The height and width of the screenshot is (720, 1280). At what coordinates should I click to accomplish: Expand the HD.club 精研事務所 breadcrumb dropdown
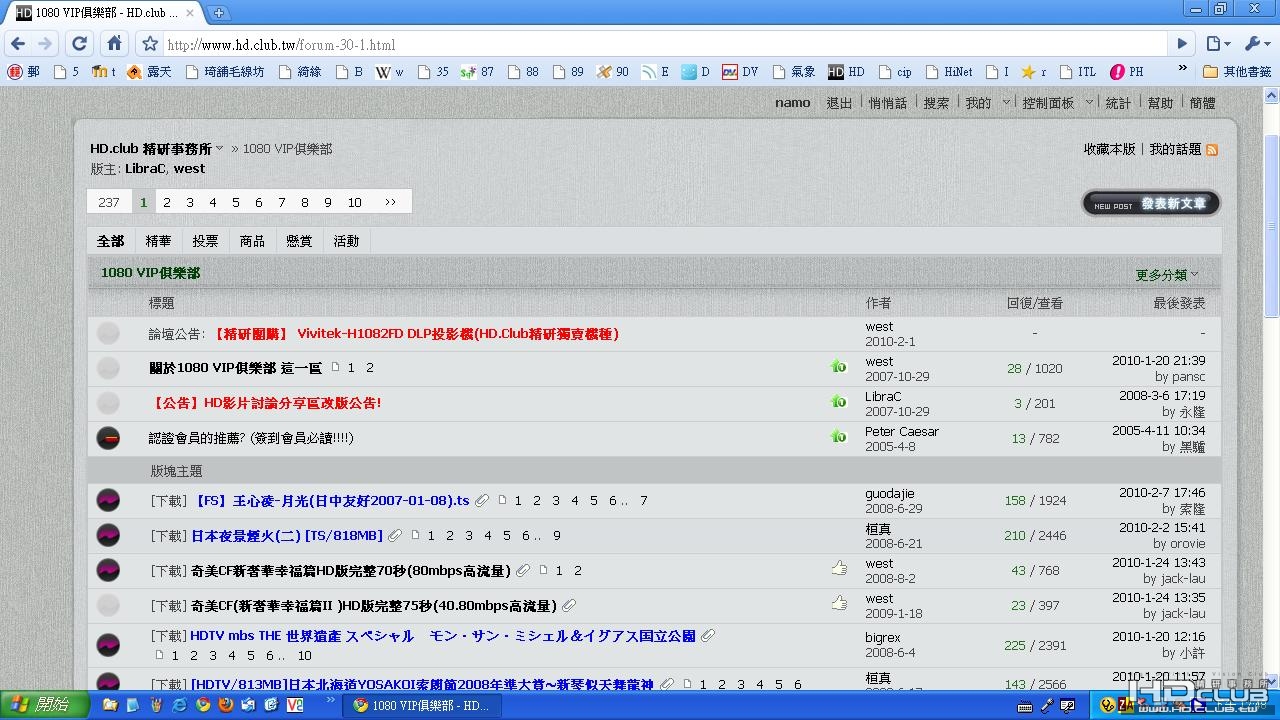tap(220, 149)
